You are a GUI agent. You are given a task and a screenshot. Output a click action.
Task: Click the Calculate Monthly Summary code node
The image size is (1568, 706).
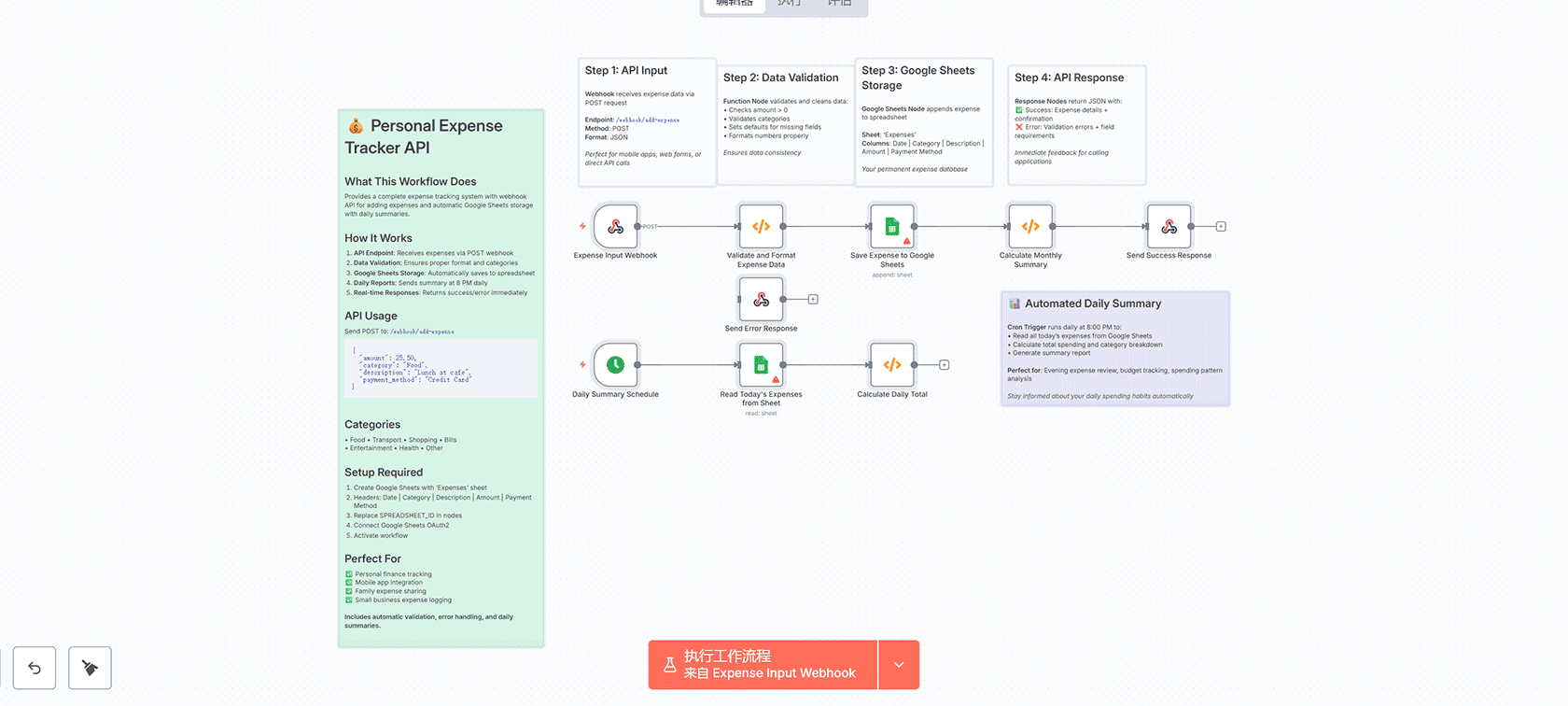[1030, 227]
